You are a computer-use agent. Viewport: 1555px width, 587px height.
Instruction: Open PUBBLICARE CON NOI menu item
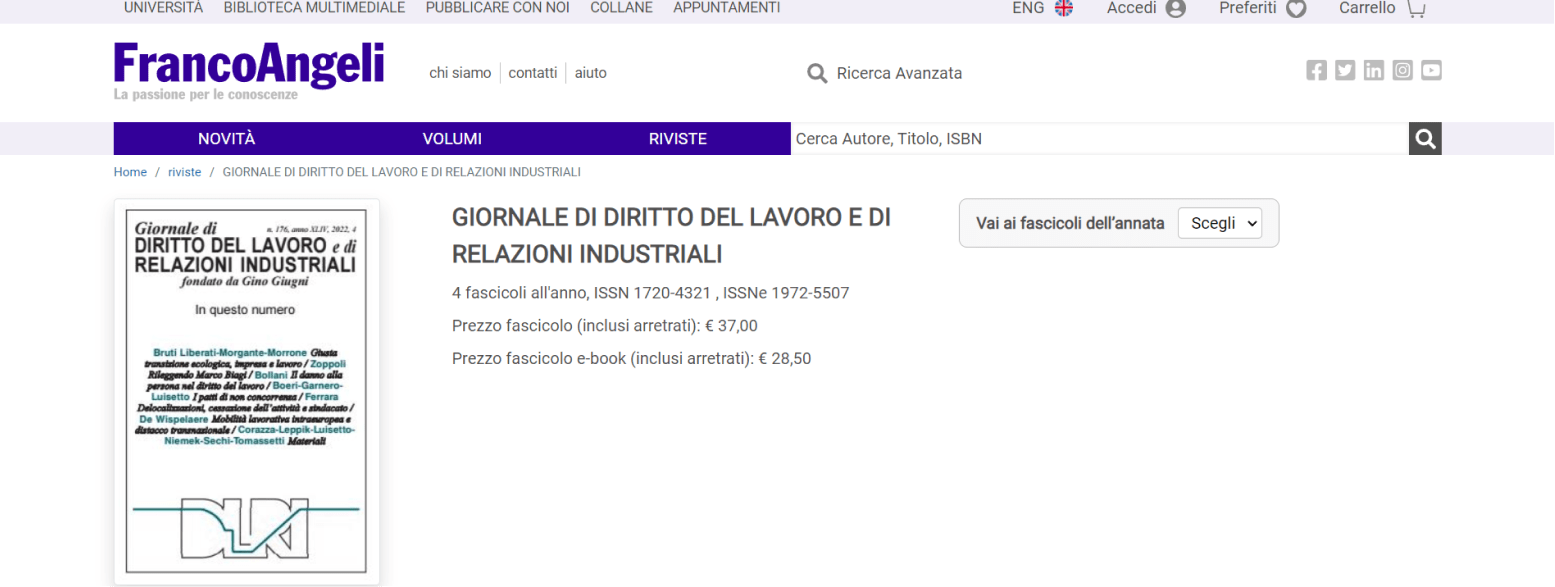498,8
